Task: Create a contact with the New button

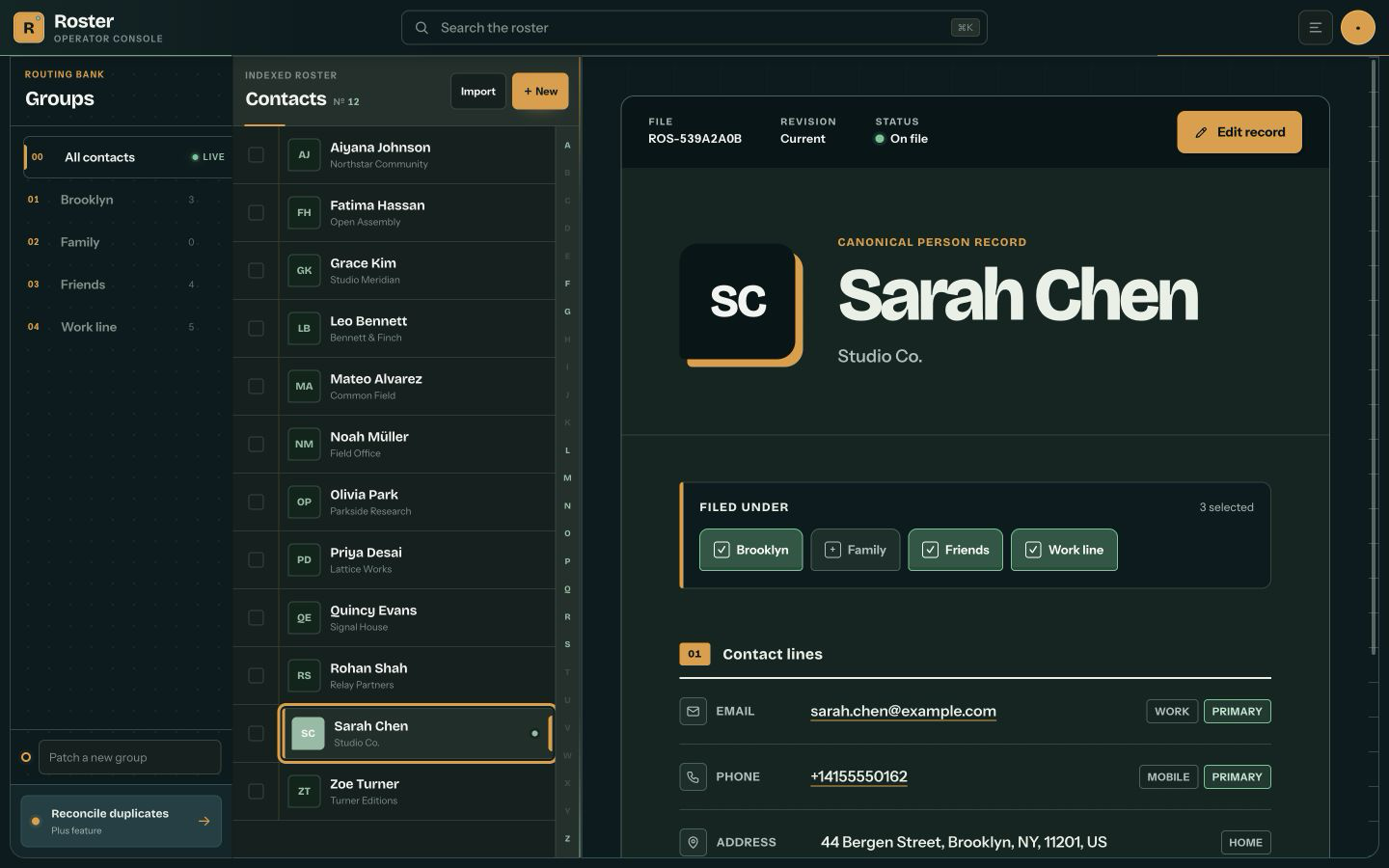Action: tap(540, 92)
